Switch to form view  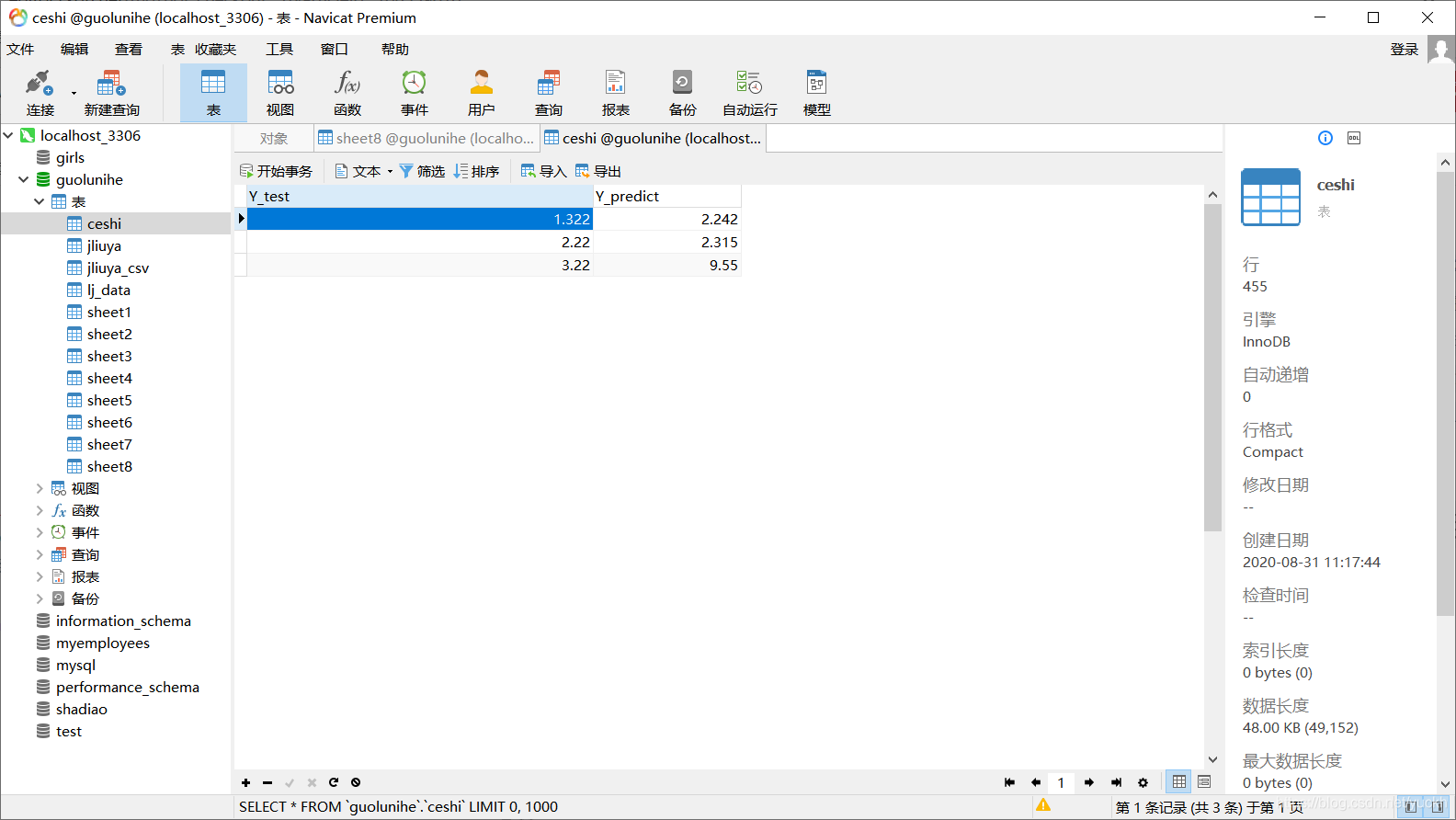pyautogui.click(x=1204, y=781)
